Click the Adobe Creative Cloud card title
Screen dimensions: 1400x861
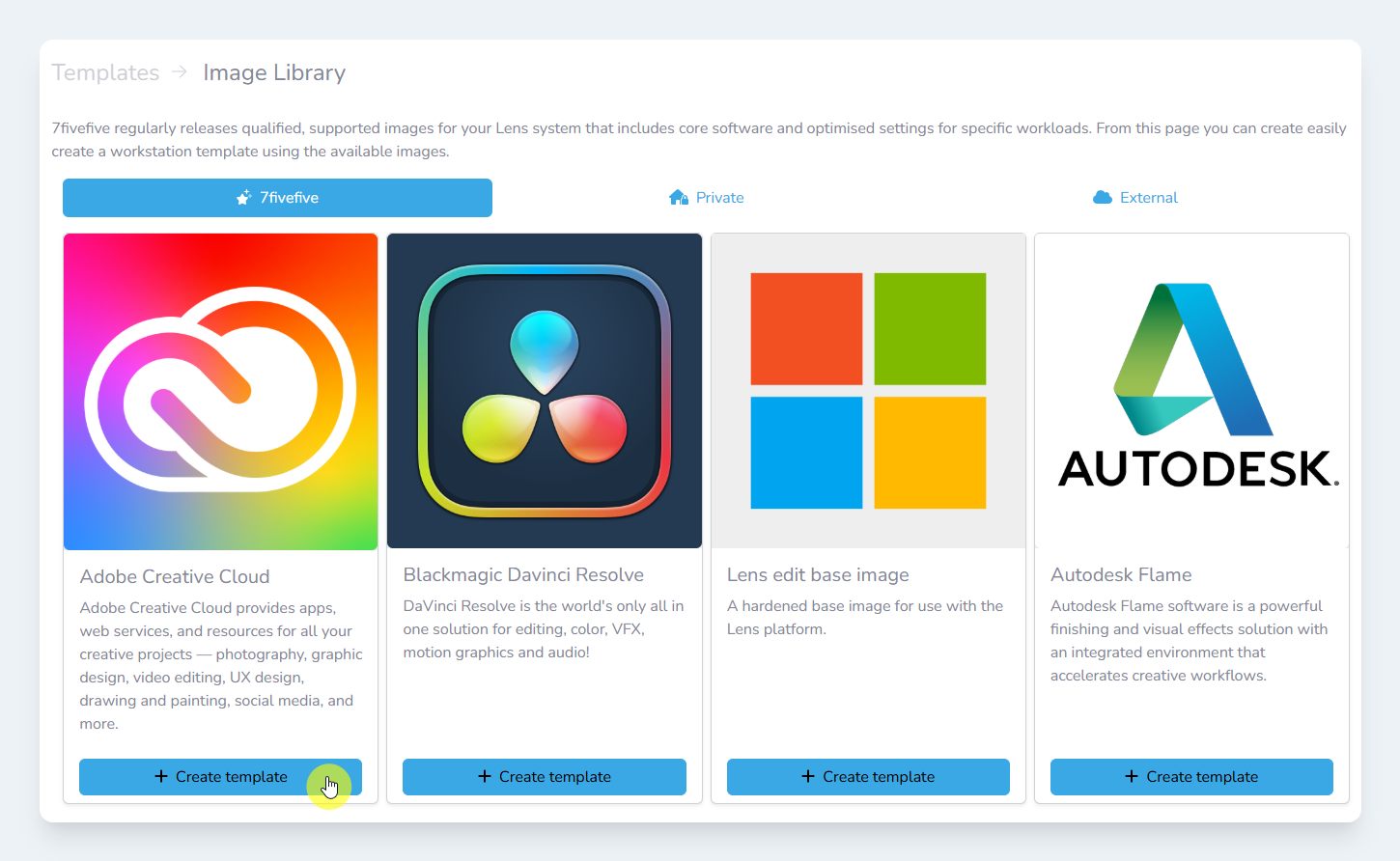click(175, 576)
